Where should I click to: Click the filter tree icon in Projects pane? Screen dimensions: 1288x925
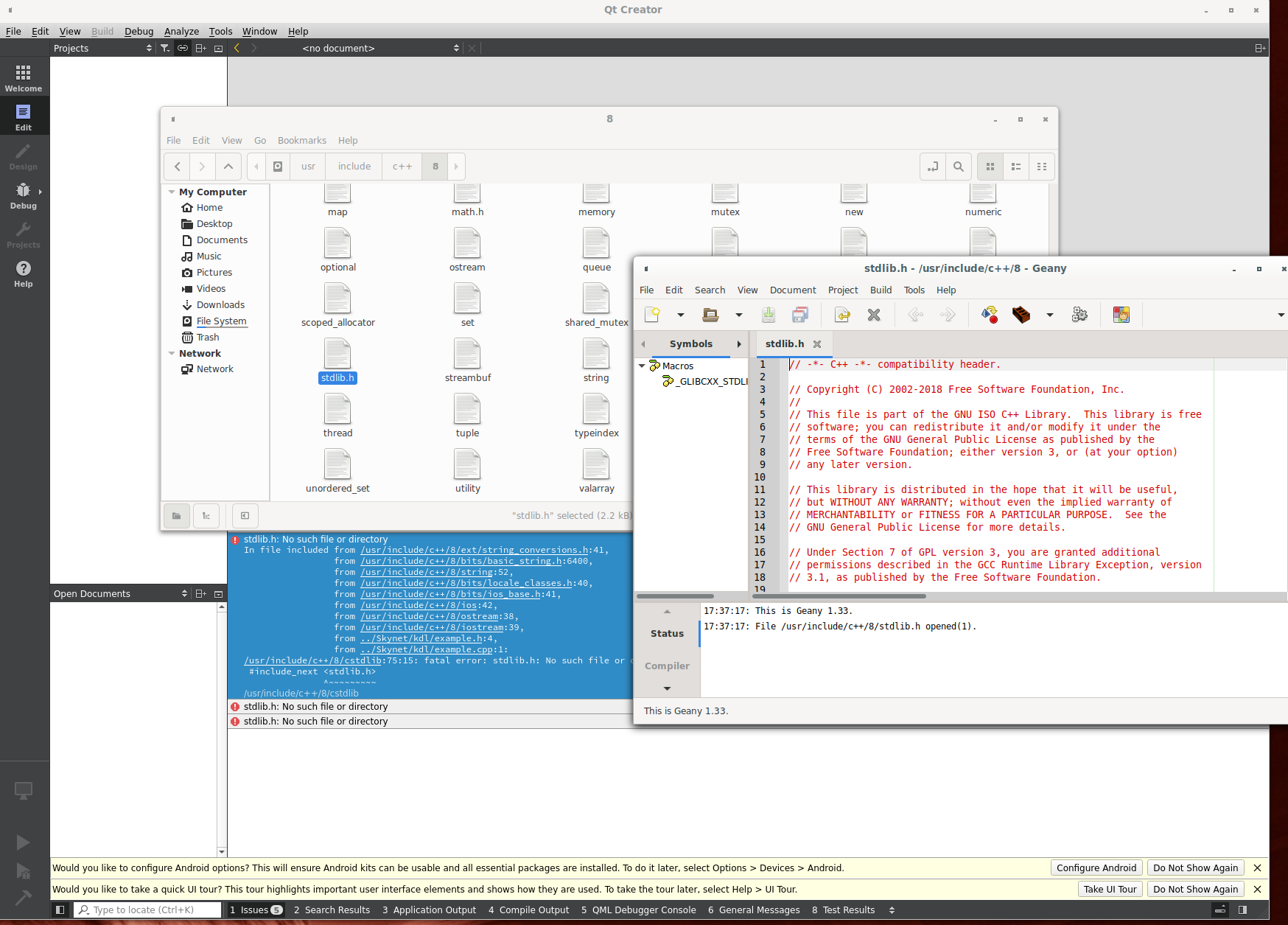(x=165, y=48)
